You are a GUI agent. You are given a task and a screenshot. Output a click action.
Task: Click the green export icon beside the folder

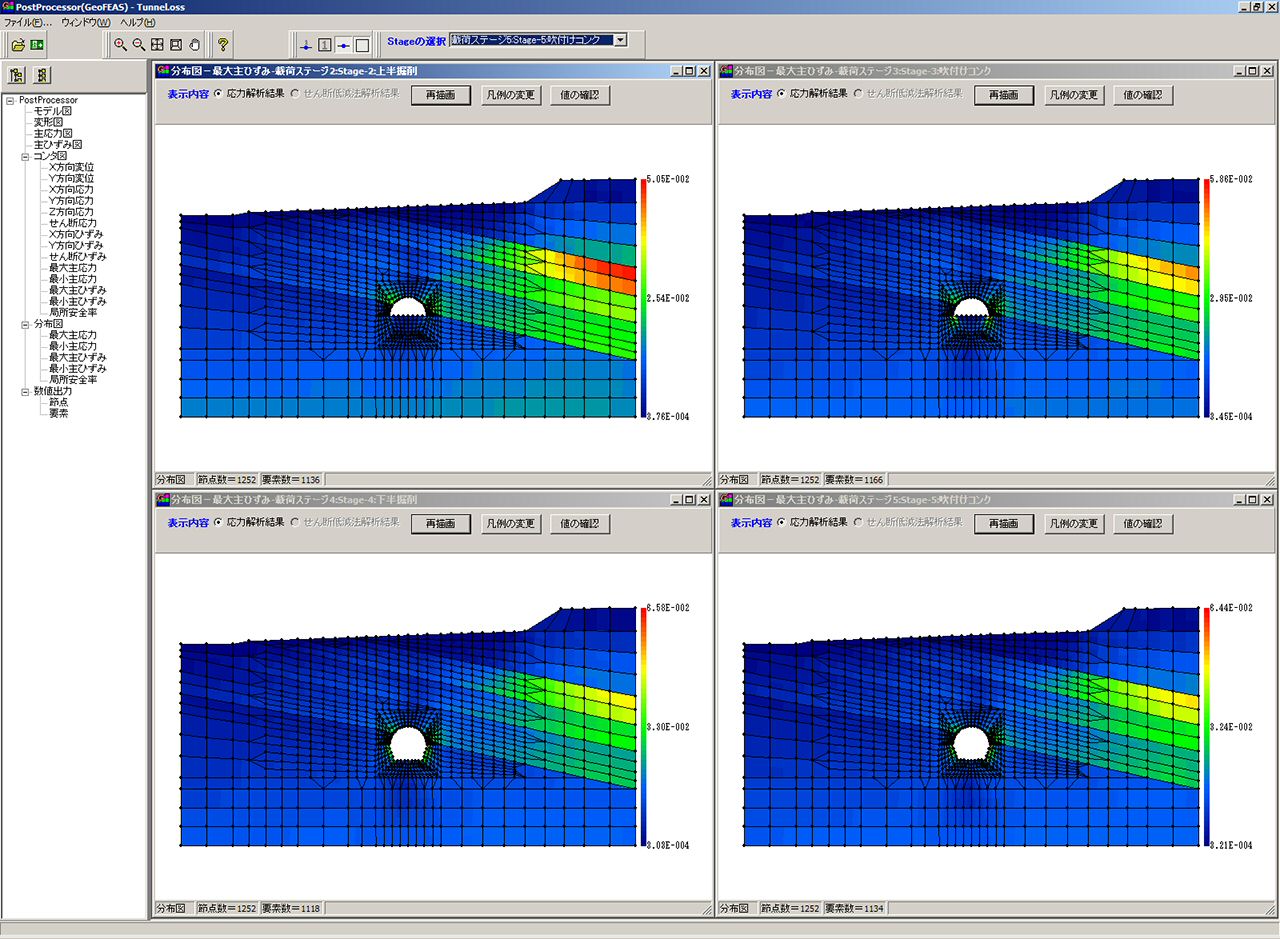coord(37,44)
